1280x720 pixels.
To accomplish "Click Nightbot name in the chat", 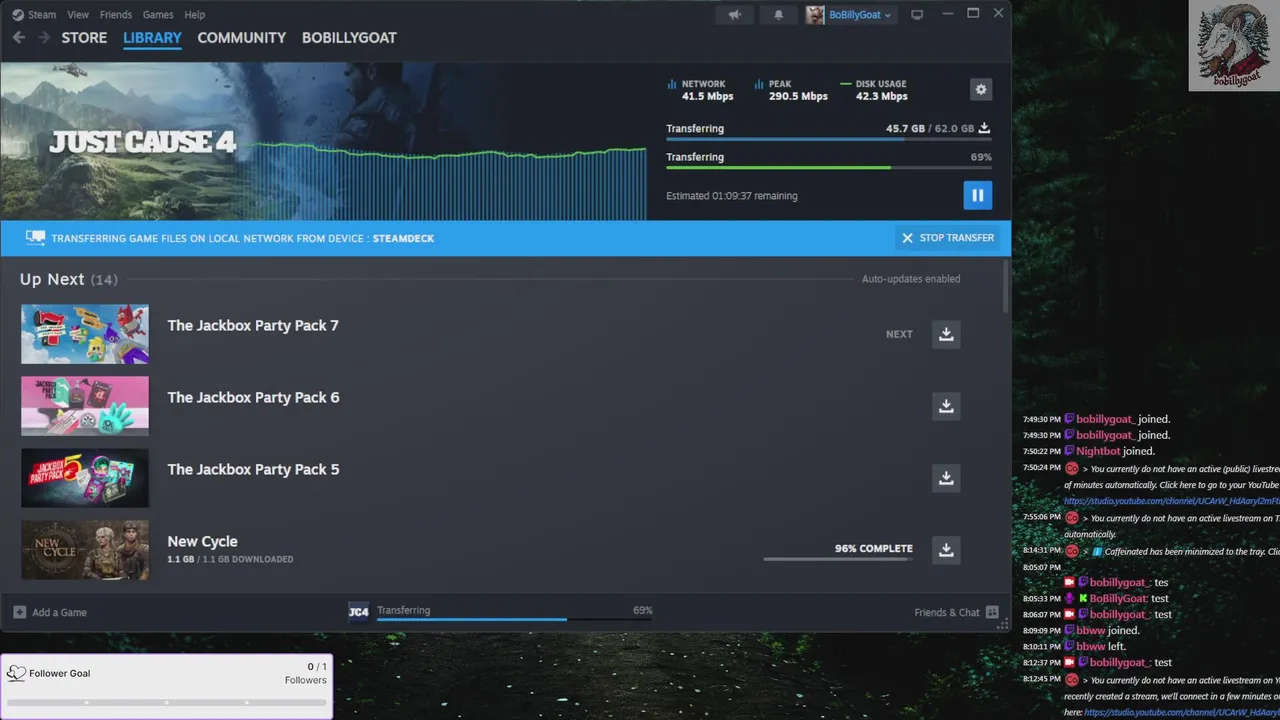I will coord(1098,451).
